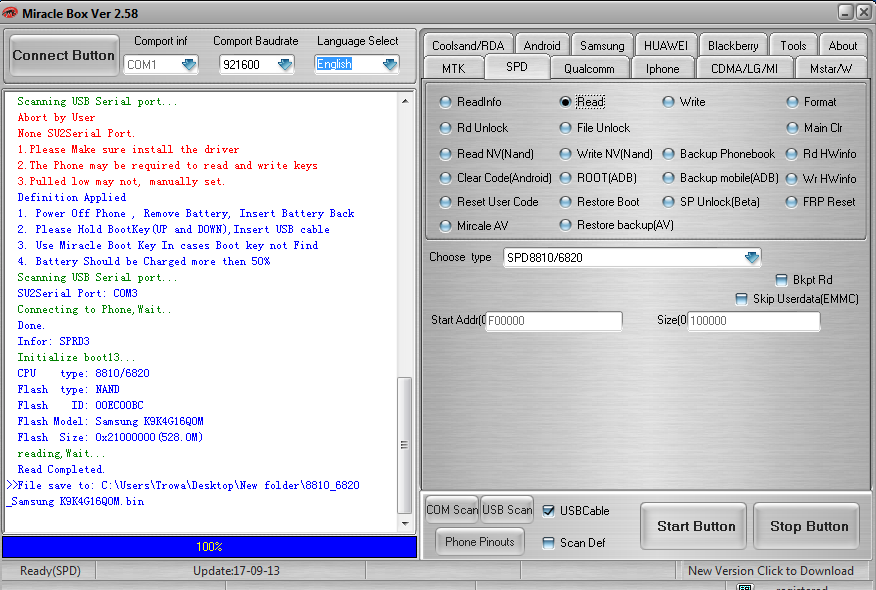The height and width of the screenshot is (590, 876).
Task: Select the Rd Unlock option
Action: [445, 128]
